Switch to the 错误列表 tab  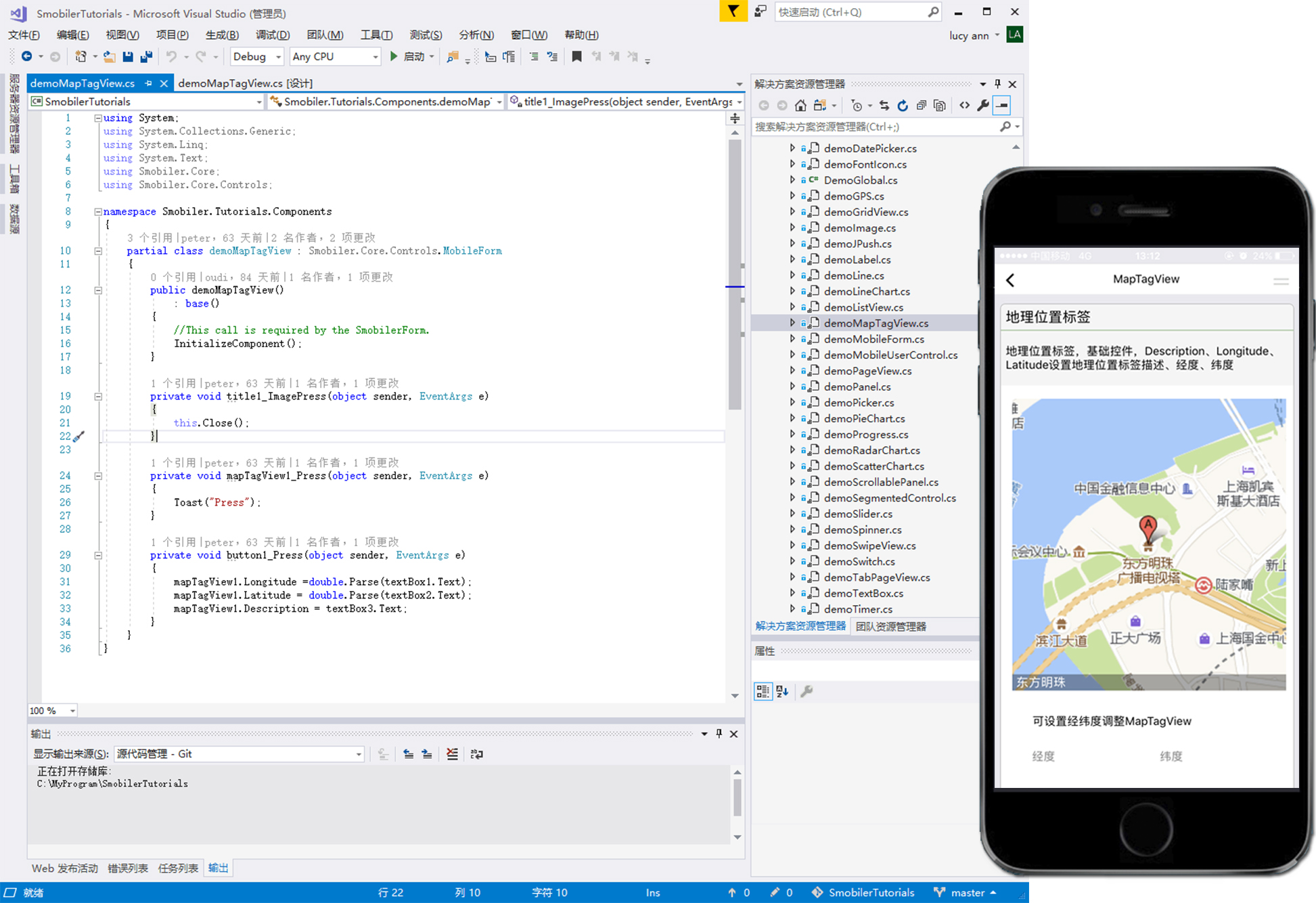click(x=128, y=868)
